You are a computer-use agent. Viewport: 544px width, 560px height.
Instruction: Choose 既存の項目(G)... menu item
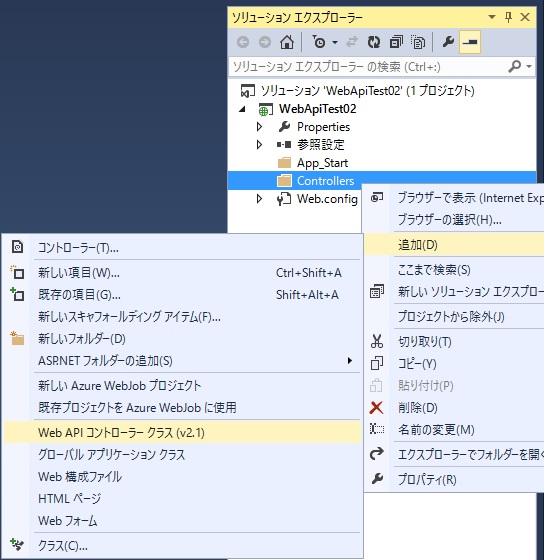(183, 295)
